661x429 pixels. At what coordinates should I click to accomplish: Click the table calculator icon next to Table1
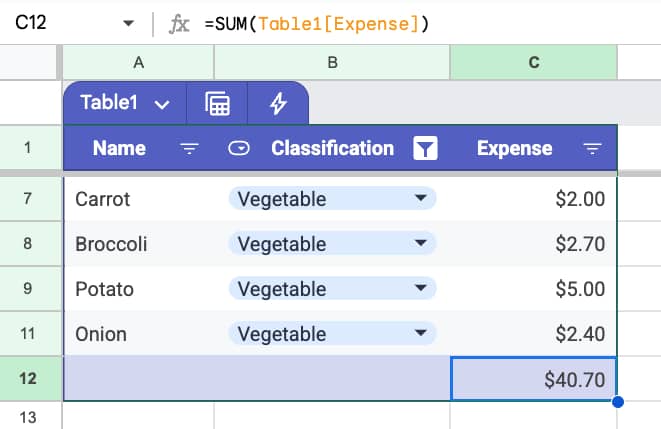click(218, 103)
